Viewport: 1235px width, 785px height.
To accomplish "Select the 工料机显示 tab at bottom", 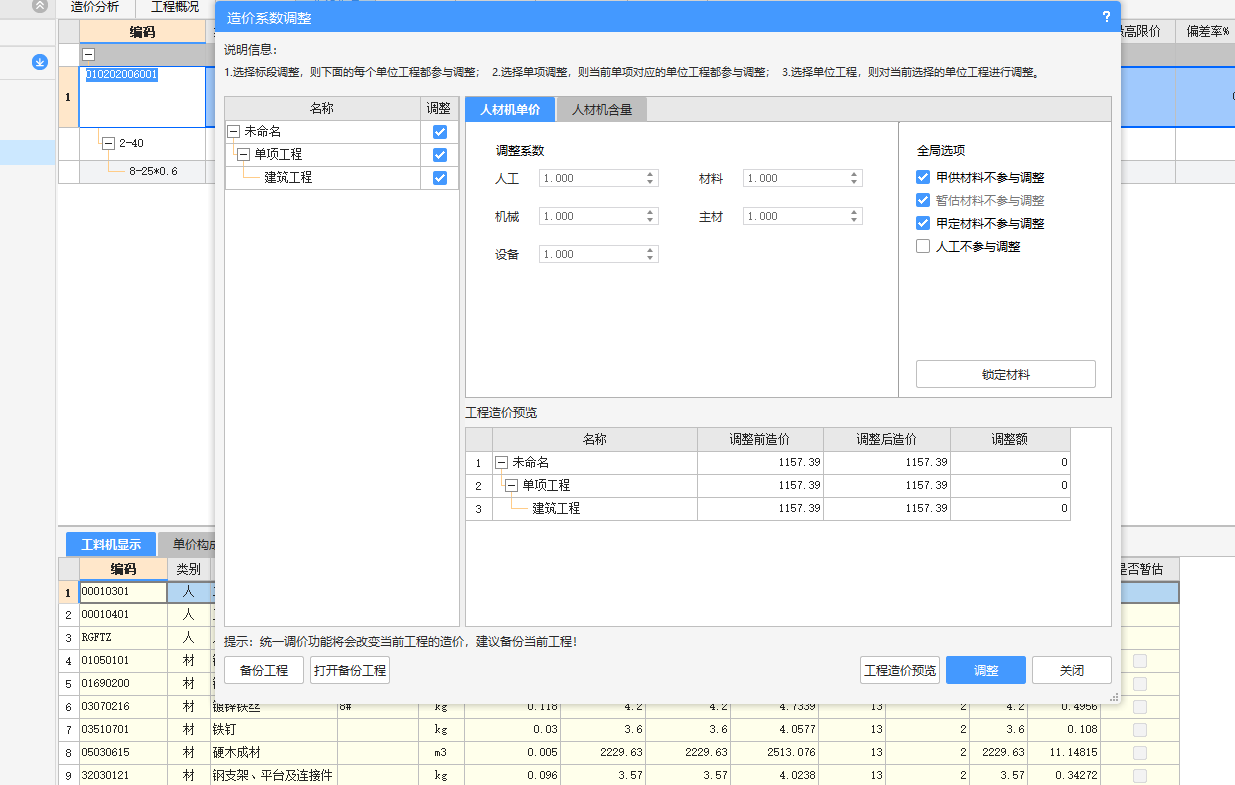I will point(111,545).
